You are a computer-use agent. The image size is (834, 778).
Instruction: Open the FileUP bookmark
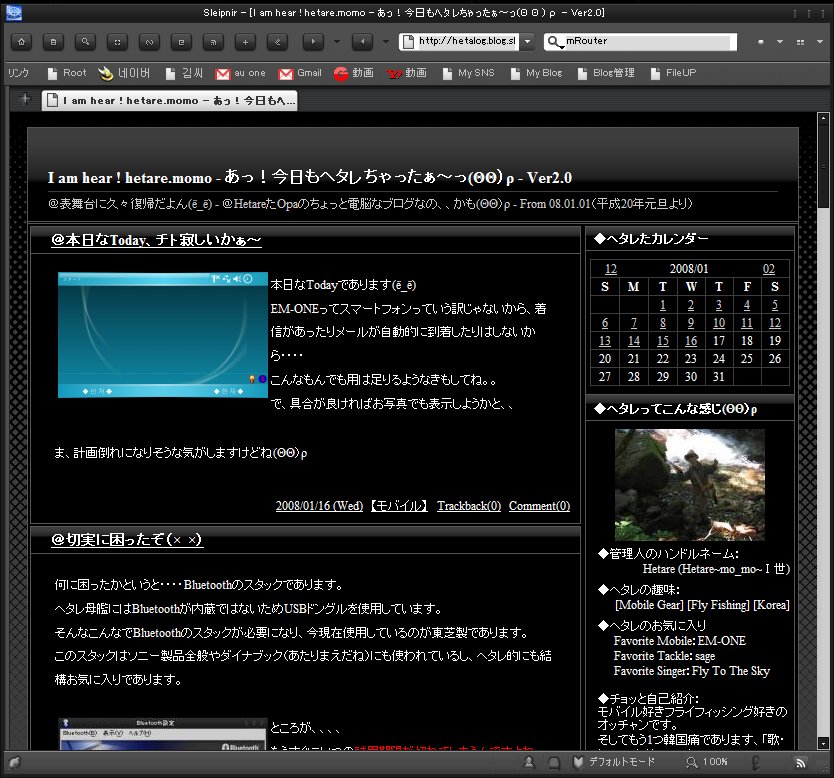click(x=673, y=73)
